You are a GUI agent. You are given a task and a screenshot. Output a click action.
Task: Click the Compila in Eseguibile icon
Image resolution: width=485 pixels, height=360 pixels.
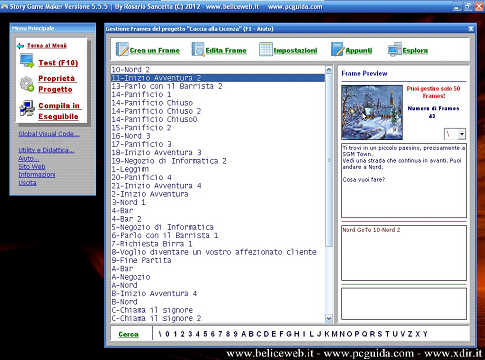[x=27, y=108]
